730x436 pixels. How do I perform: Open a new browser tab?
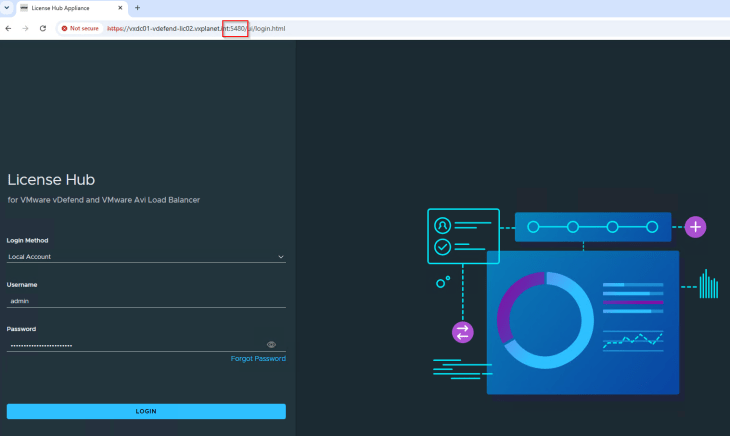[x=137, y=8]
